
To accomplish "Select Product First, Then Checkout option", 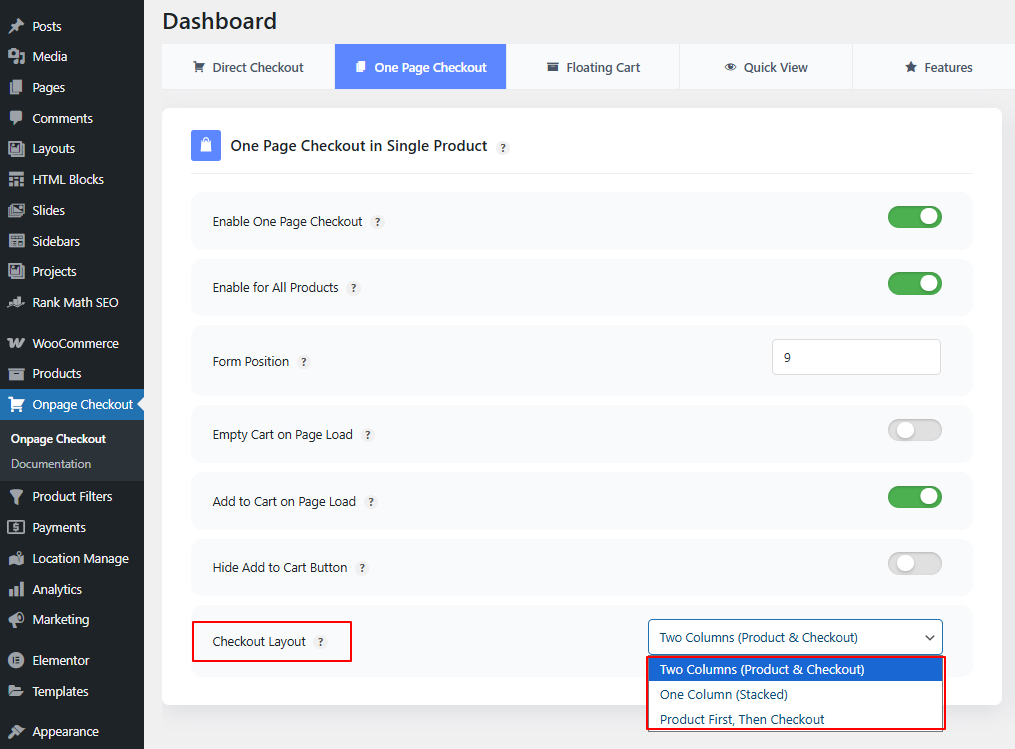I will 742,719.
